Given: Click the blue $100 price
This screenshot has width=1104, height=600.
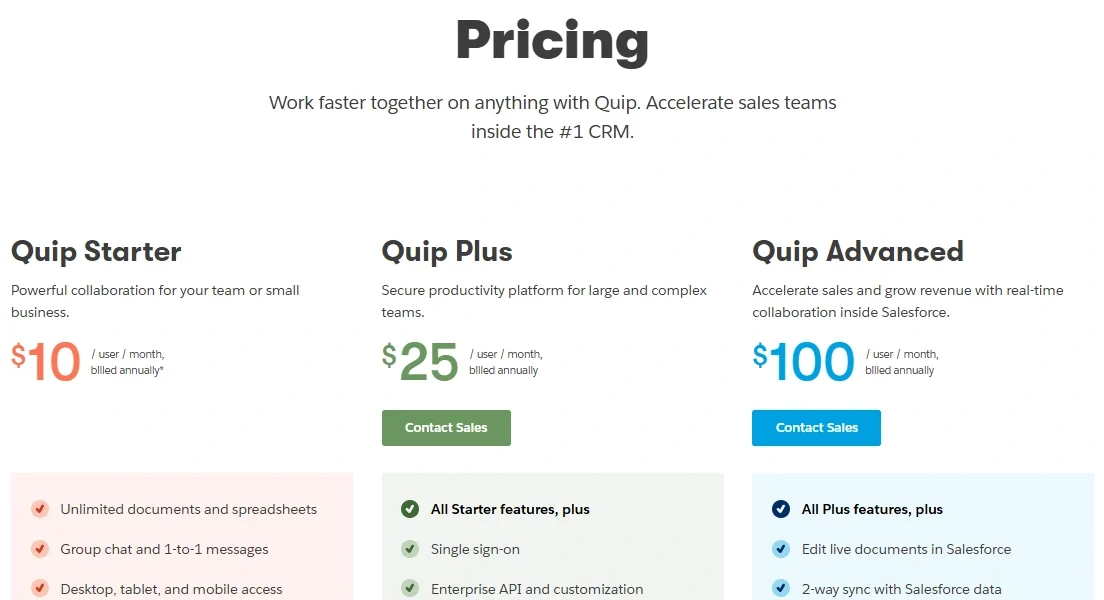Looking at the screenshot, I should point(804,361).
